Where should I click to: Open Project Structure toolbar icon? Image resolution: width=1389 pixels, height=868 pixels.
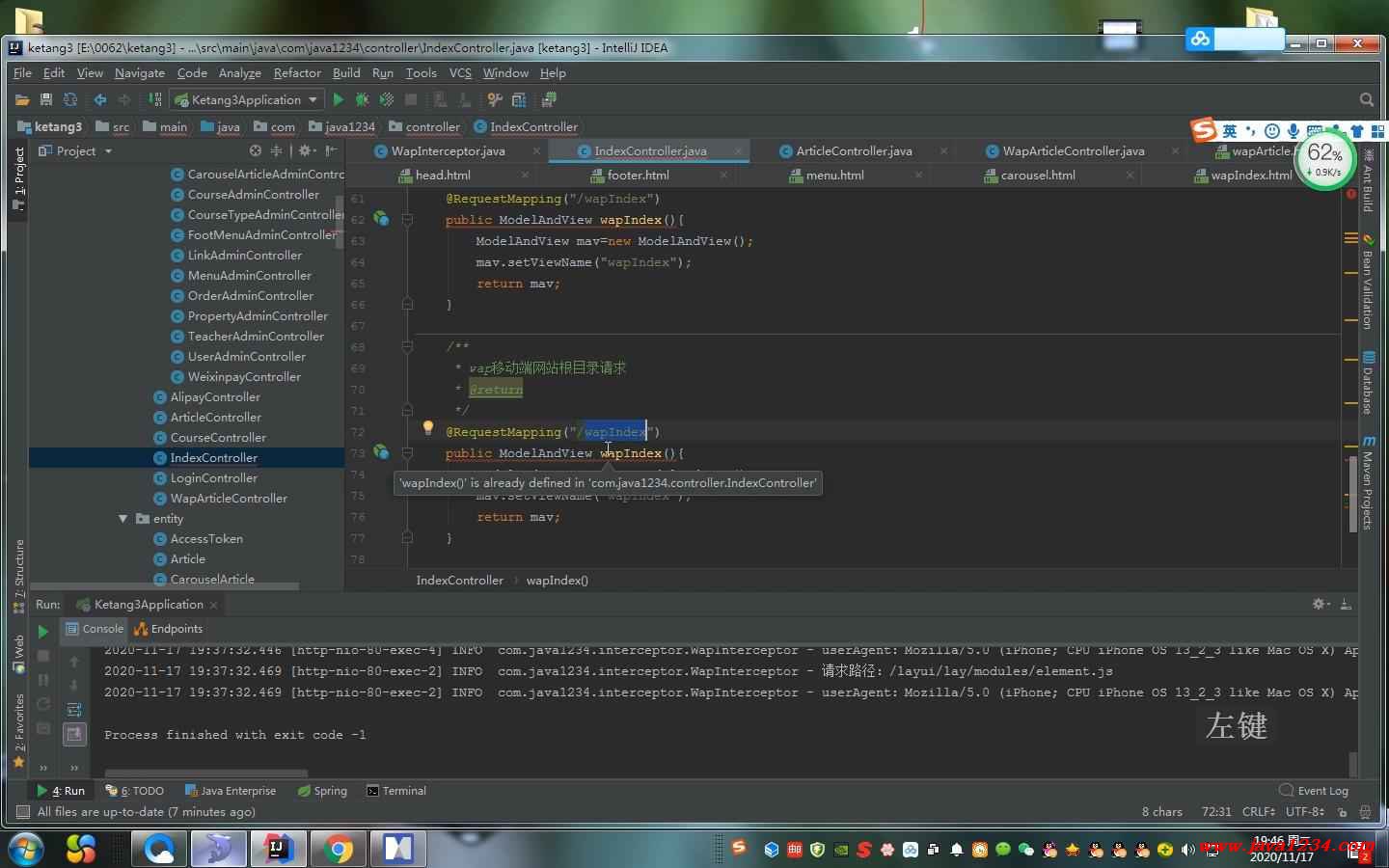tap(520, 99)
